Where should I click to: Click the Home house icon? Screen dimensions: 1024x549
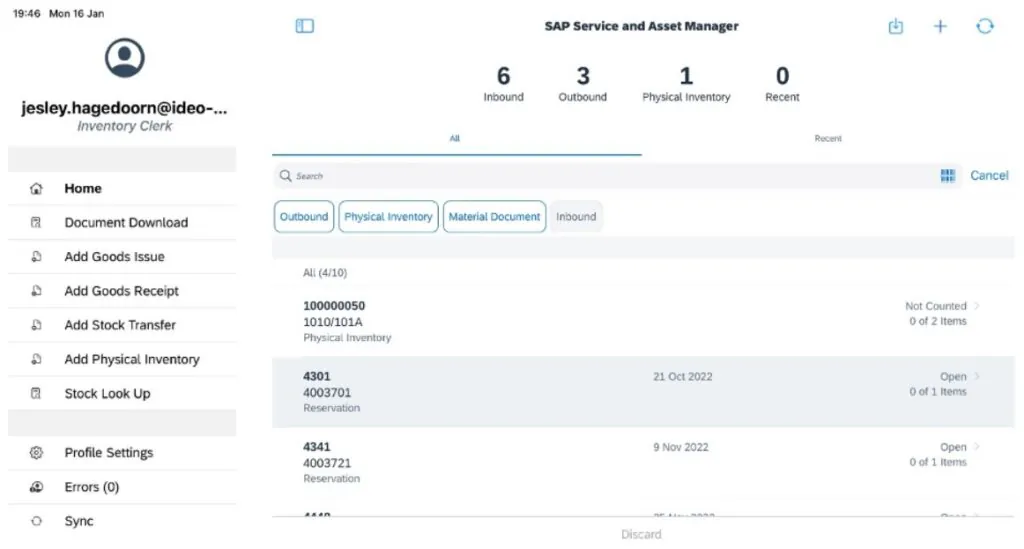[x=36, y=189]
